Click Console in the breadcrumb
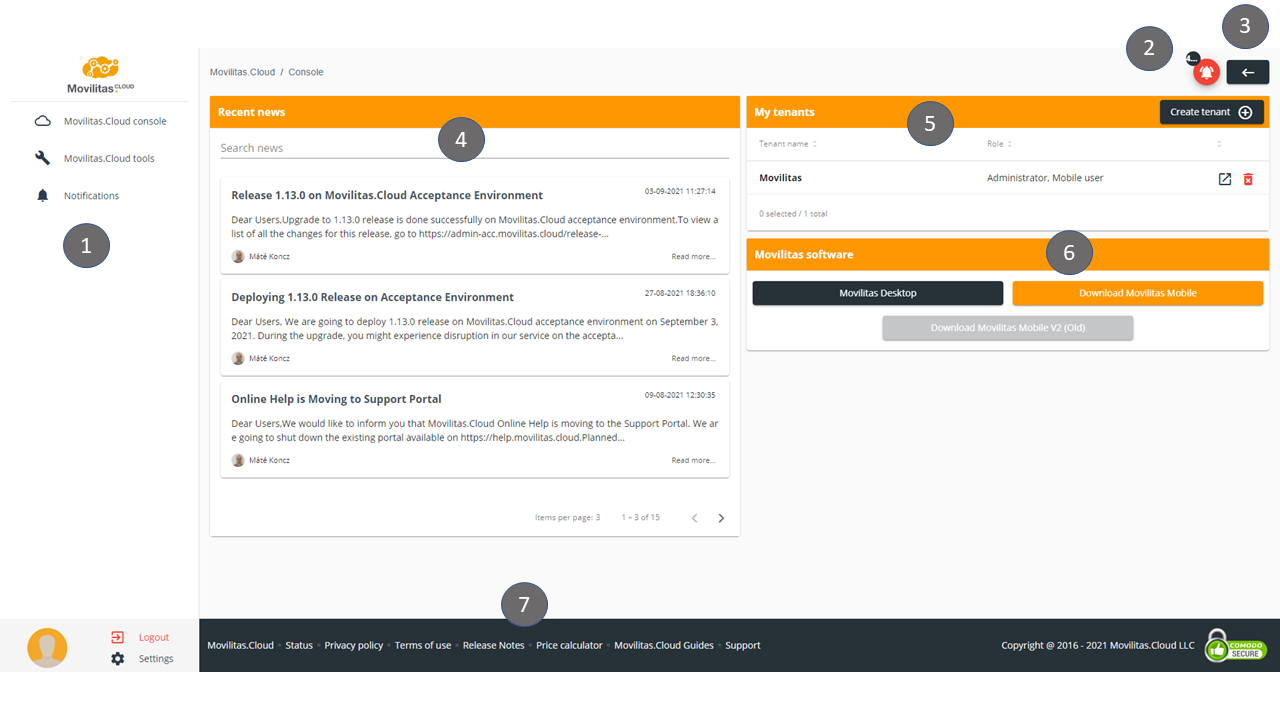The height and width of the screenshot is (720, 1280). tap(306, 72)
